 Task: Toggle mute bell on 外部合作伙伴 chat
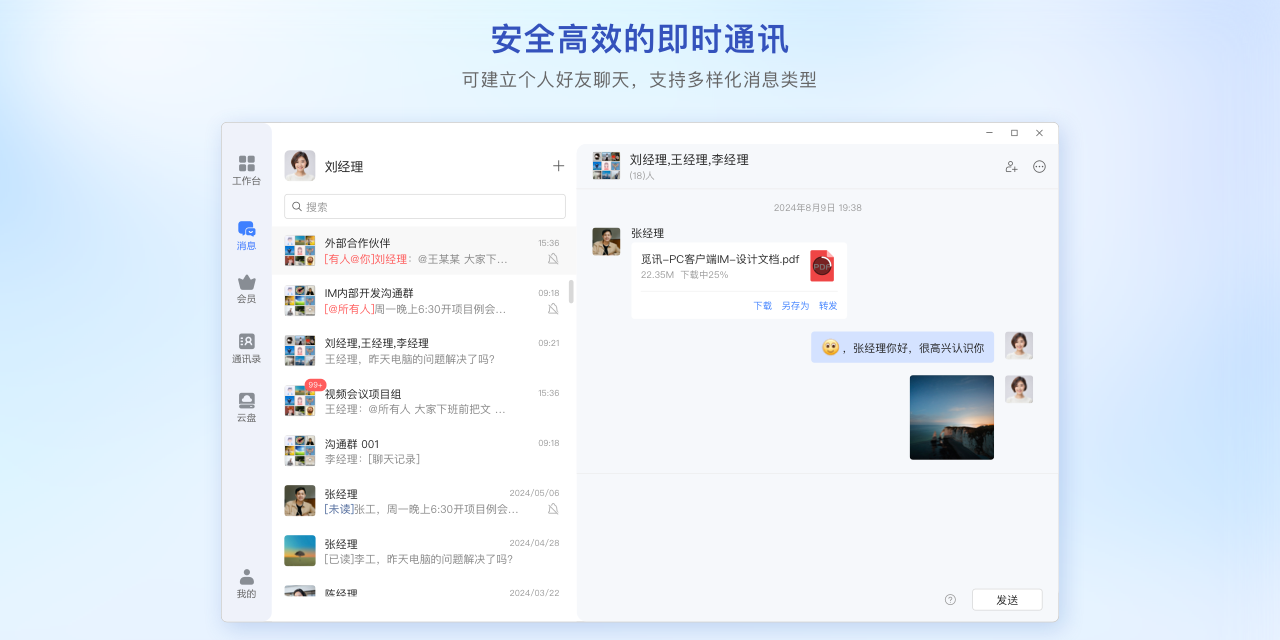pyautogui.click(x=553, y=259)
